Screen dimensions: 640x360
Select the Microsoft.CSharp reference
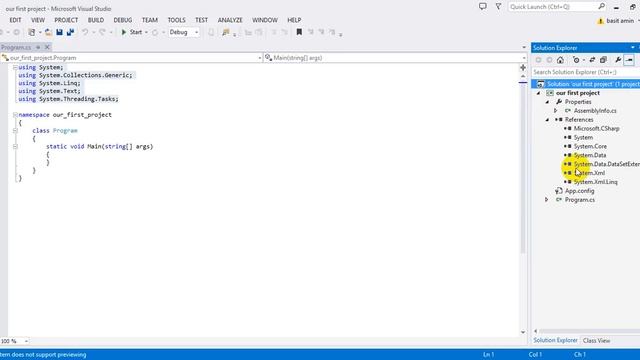(x=596, y=129)
